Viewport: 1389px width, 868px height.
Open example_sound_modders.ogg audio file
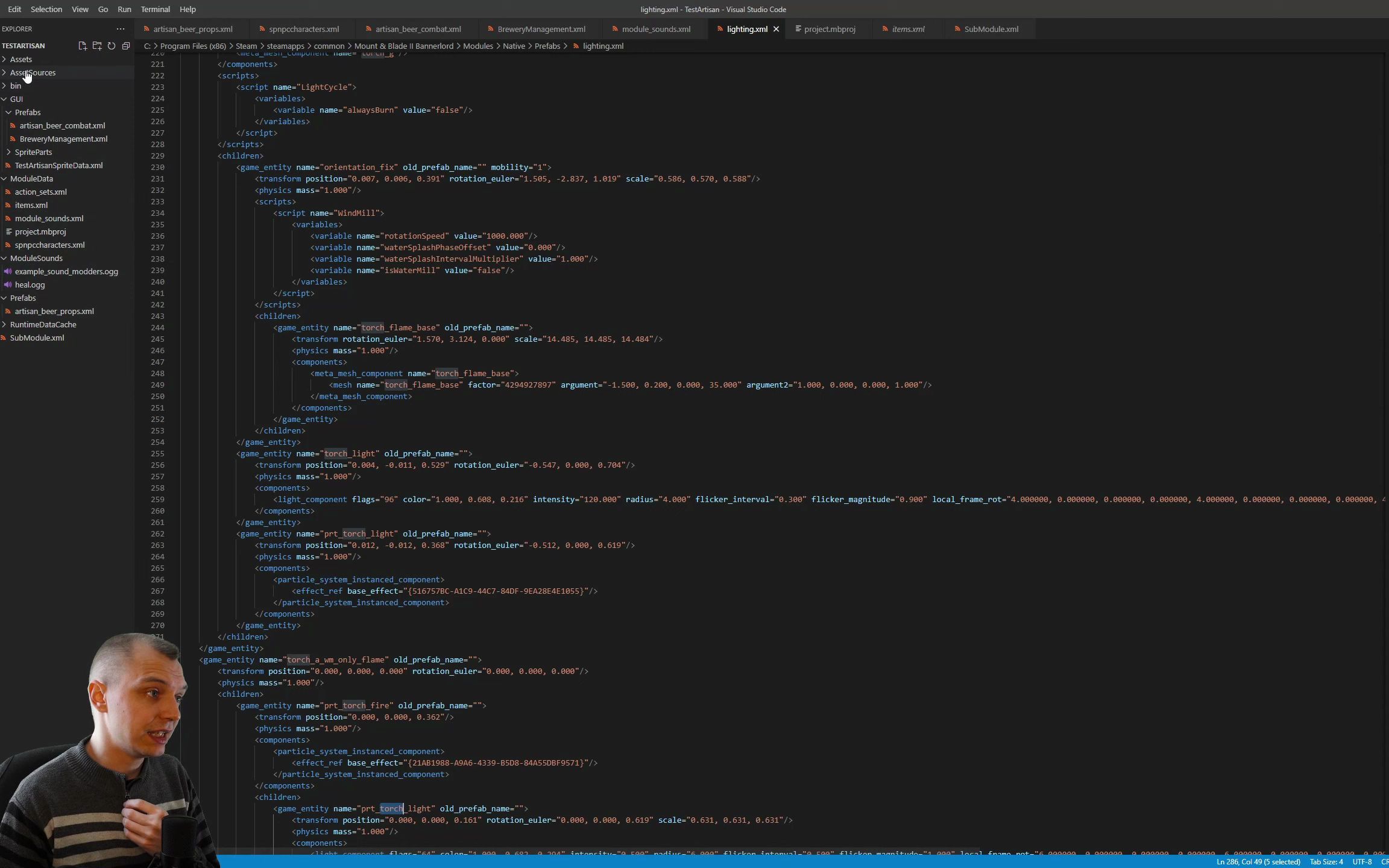[x=66, y=271]
